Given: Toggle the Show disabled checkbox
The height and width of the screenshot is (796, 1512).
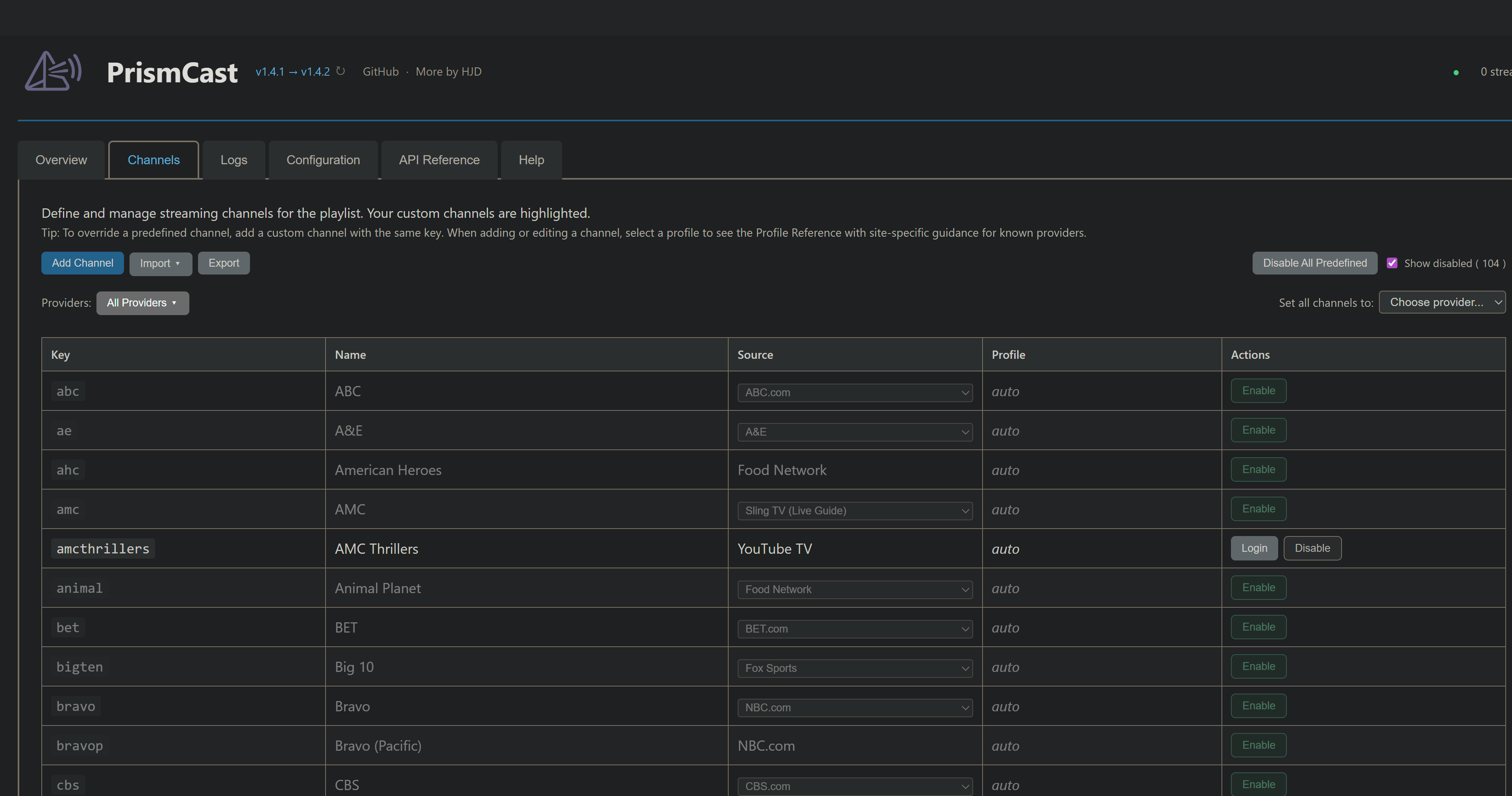Looking at the screenshot, I should tap(1392, 263).
